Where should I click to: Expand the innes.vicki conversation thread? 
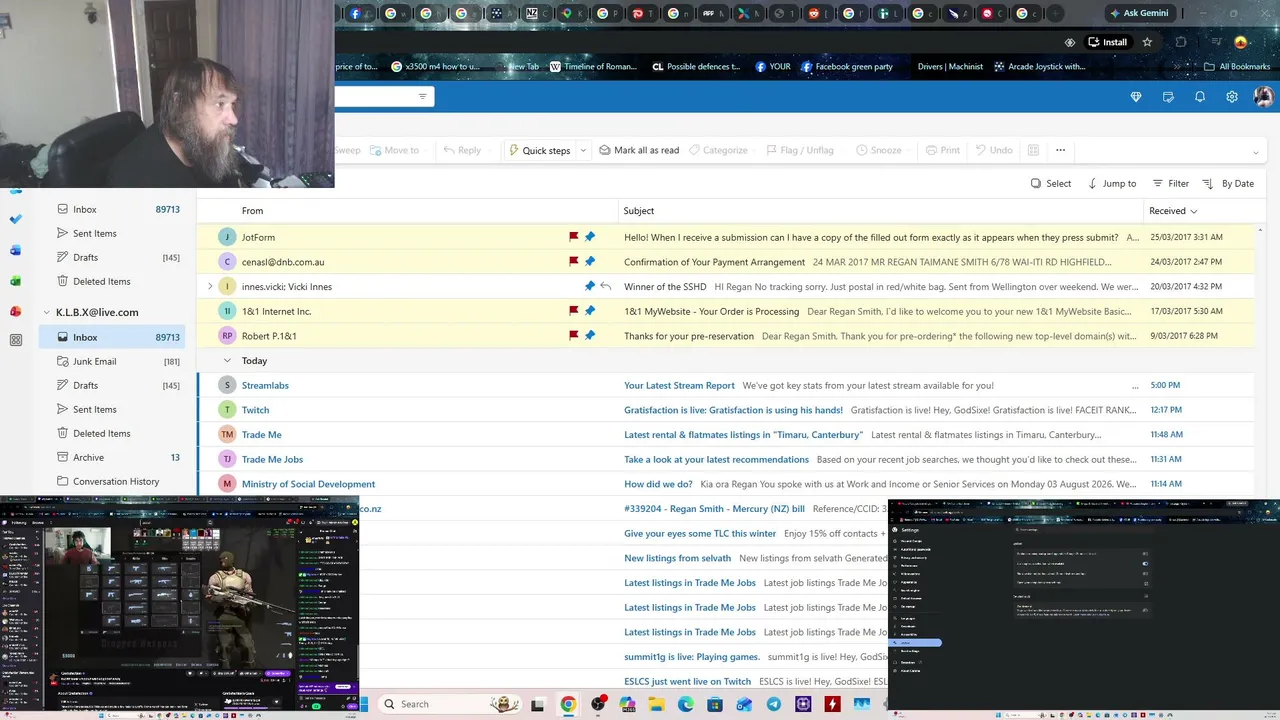[x=209, y=287]
